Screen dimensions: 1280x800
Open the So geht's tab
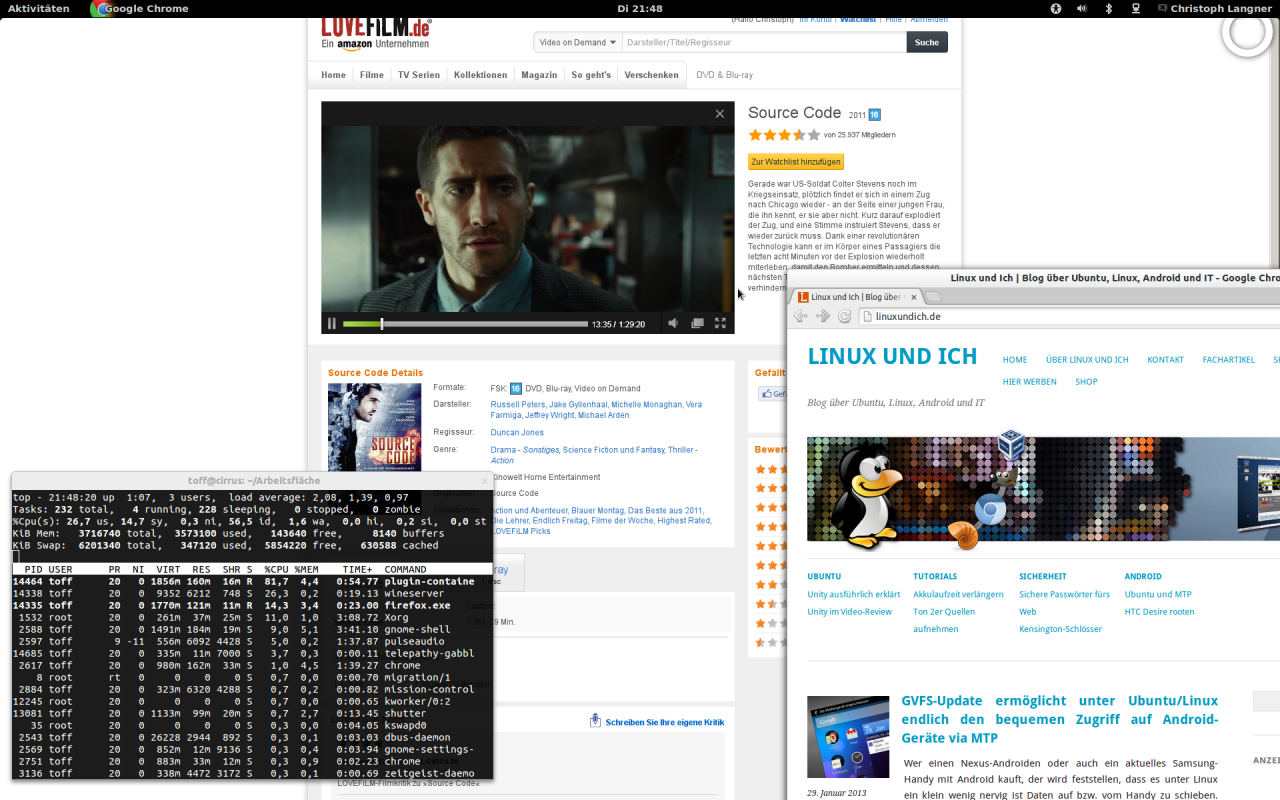coord(591,75)
